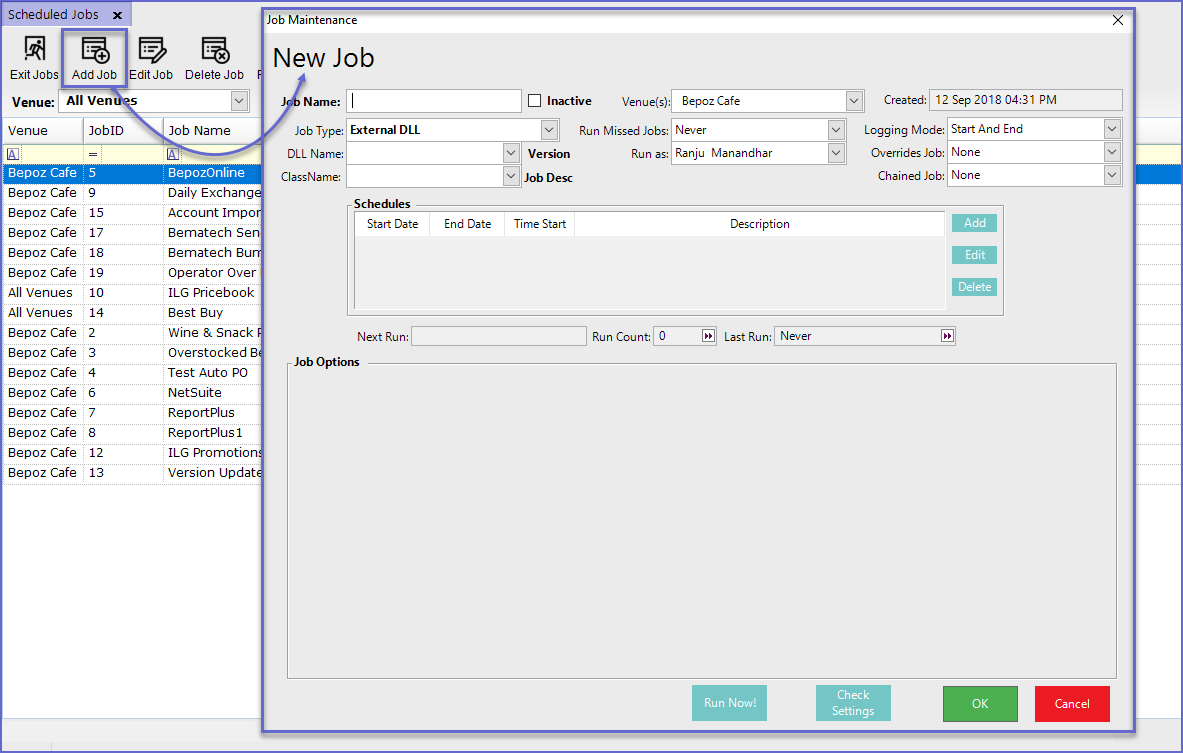Click the Job Name column filter icon
The width and height of the screenshot is (1183, 753).
(173, 154)
